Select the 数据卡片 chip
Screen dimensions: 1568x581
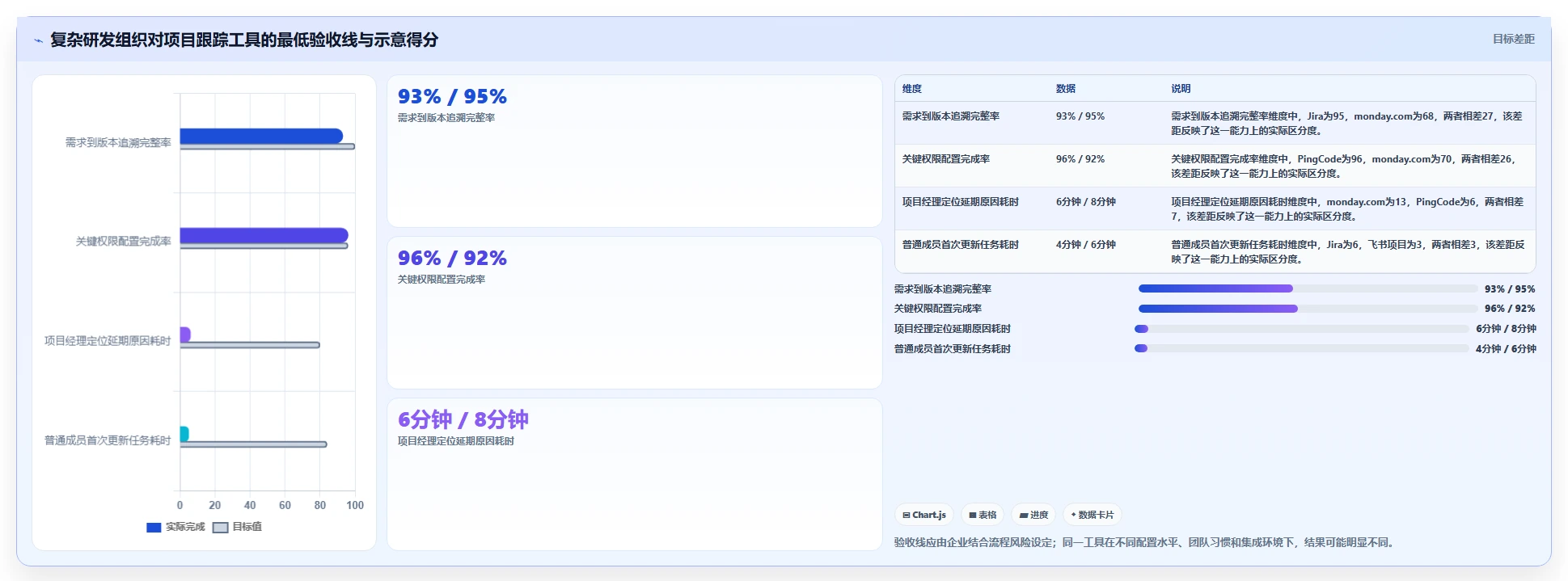(x=1092, y=515)
